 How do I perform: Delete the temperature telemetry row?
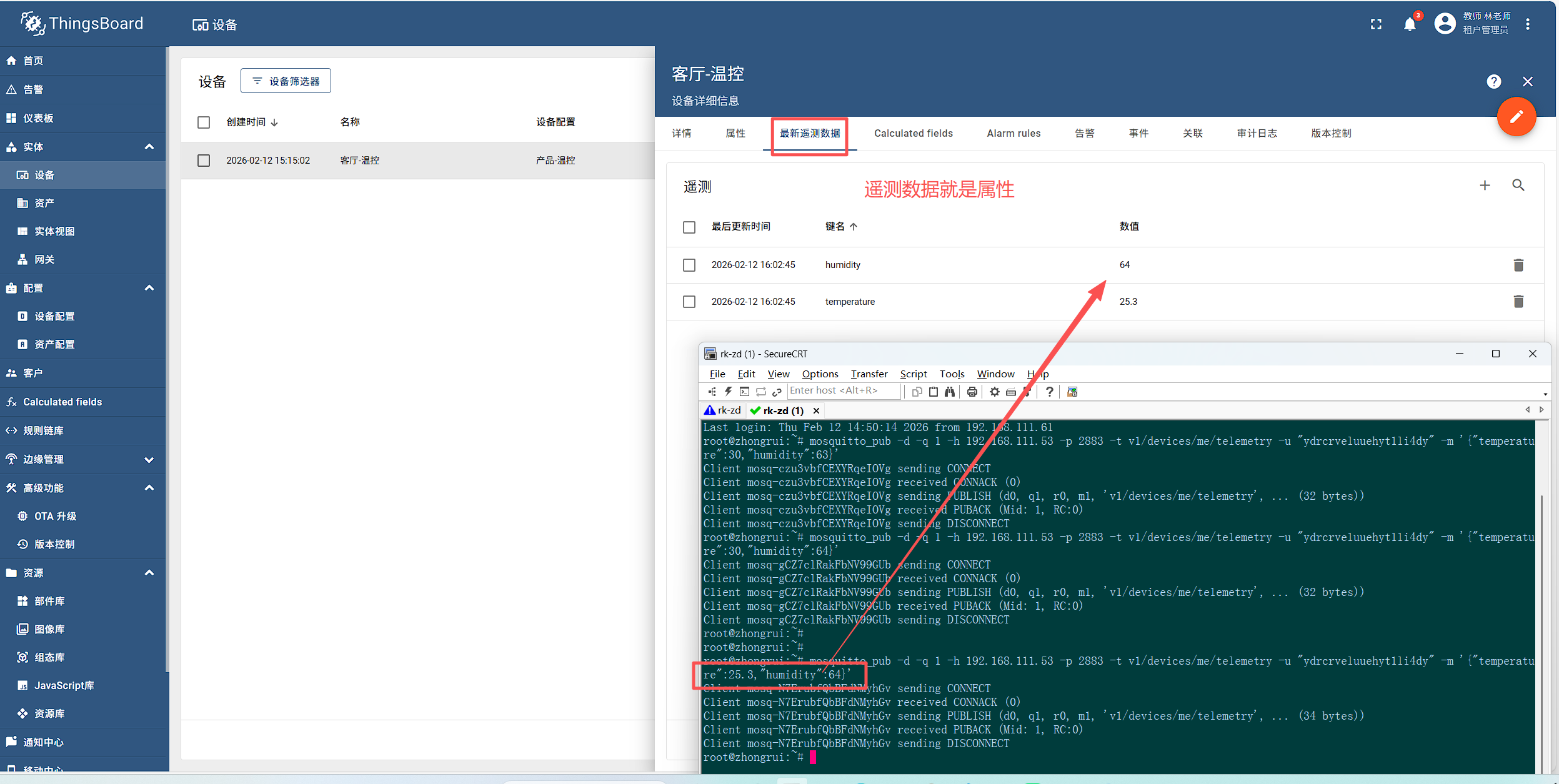1518,302
